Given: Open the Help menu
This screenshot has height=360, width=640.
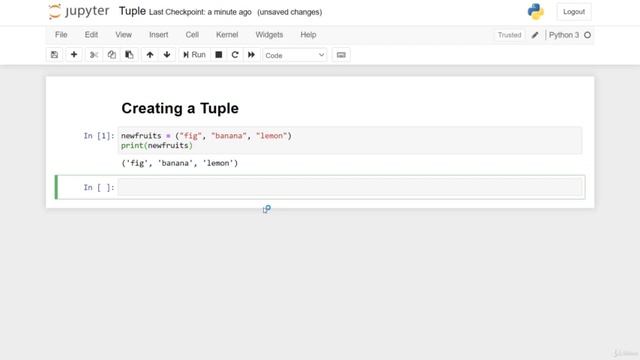Looking at the screenshot, I should pos(308,35).
